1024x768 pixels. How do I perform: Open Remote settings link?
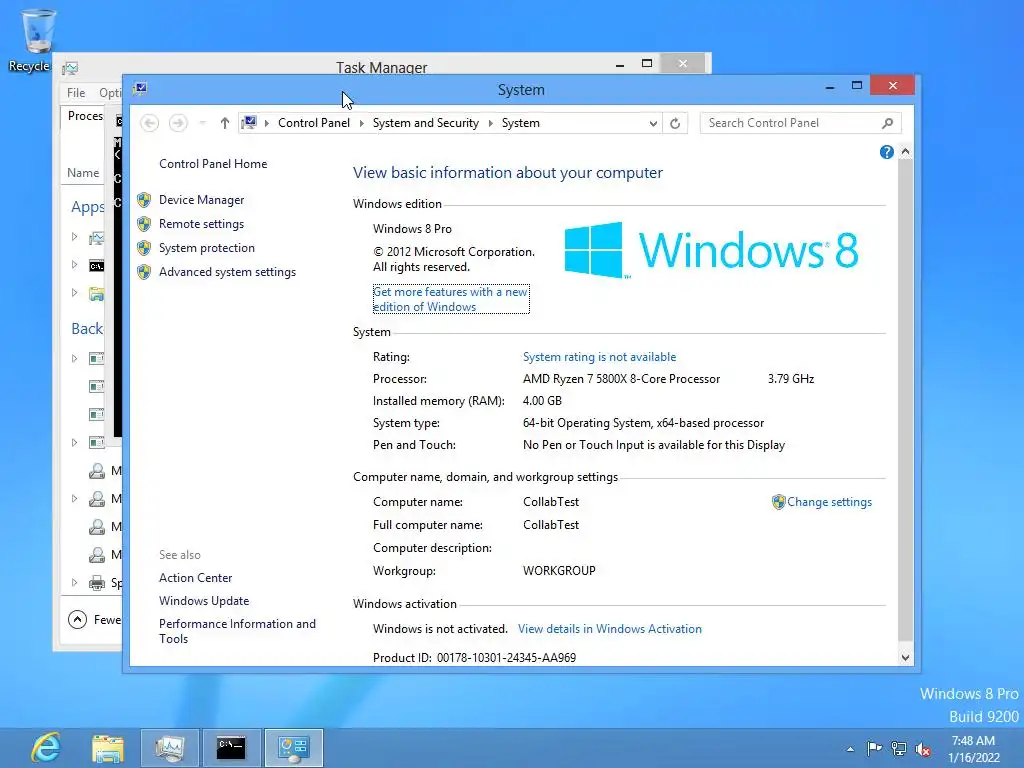[201, 224]
